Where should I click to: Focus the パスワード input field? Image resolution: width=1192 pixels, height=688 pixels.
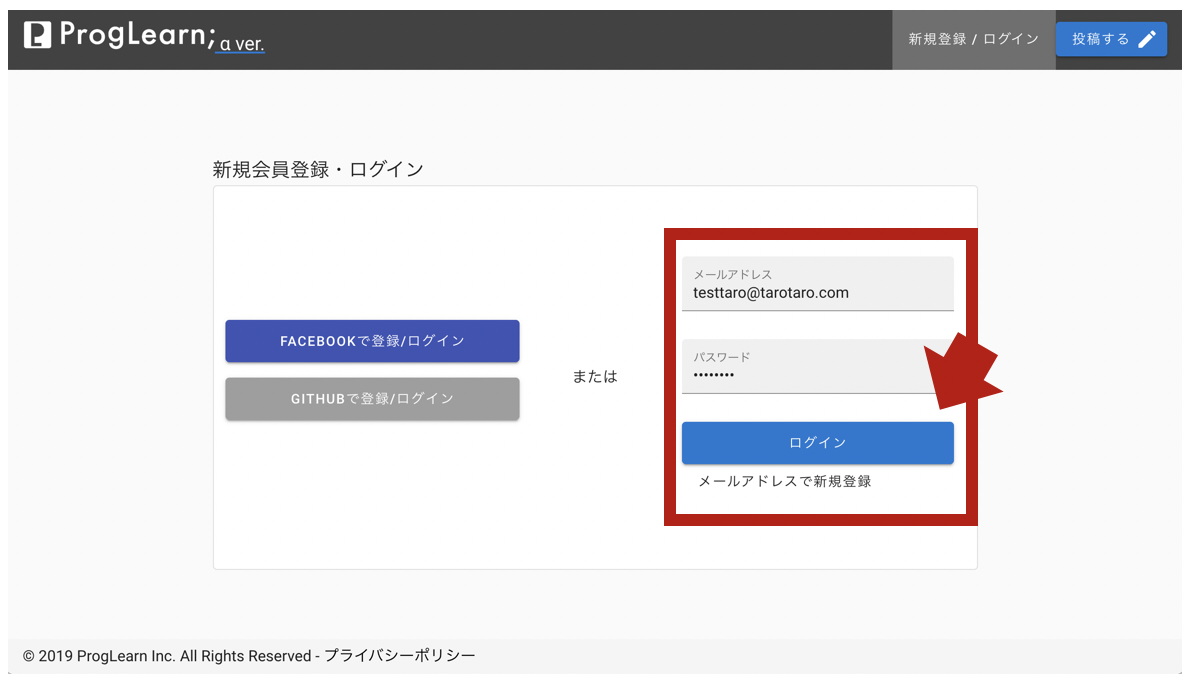pos(817,366)
